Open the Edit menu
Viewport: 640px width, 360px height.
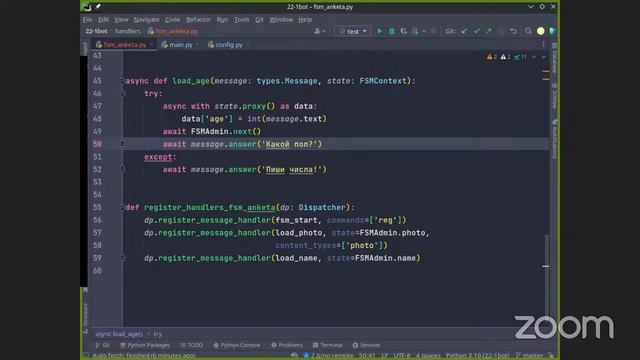103,19
